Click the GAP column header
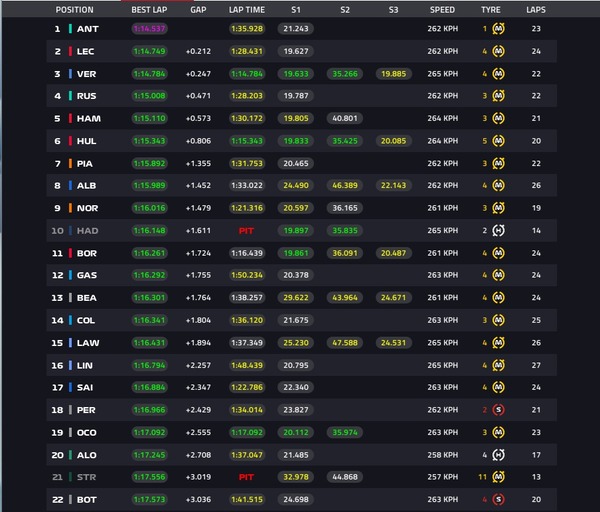The width and height of the screenshot is (600, 512). tap(198, 10)
